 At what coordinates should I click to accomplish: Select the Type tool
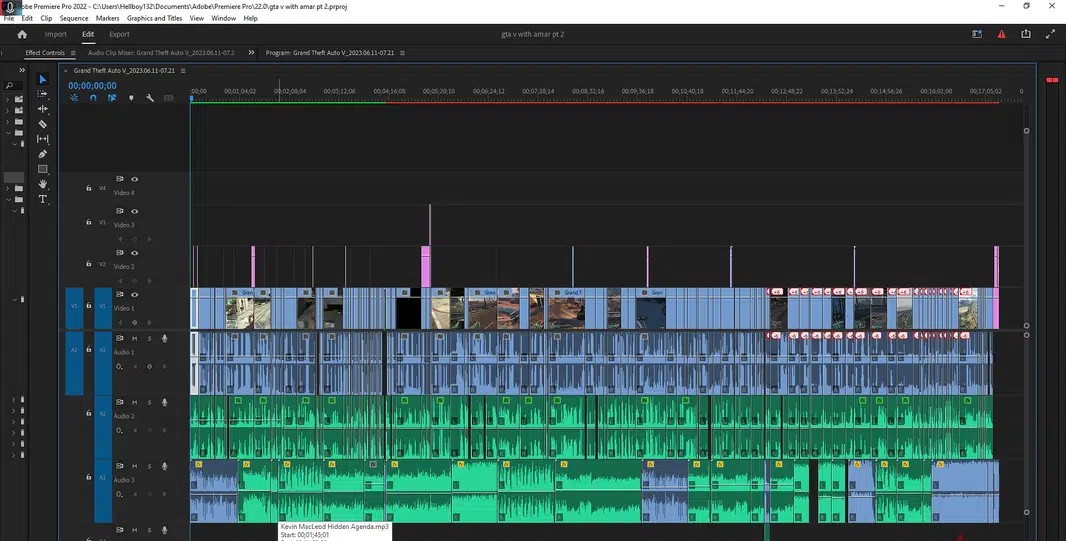coord(42,199)
